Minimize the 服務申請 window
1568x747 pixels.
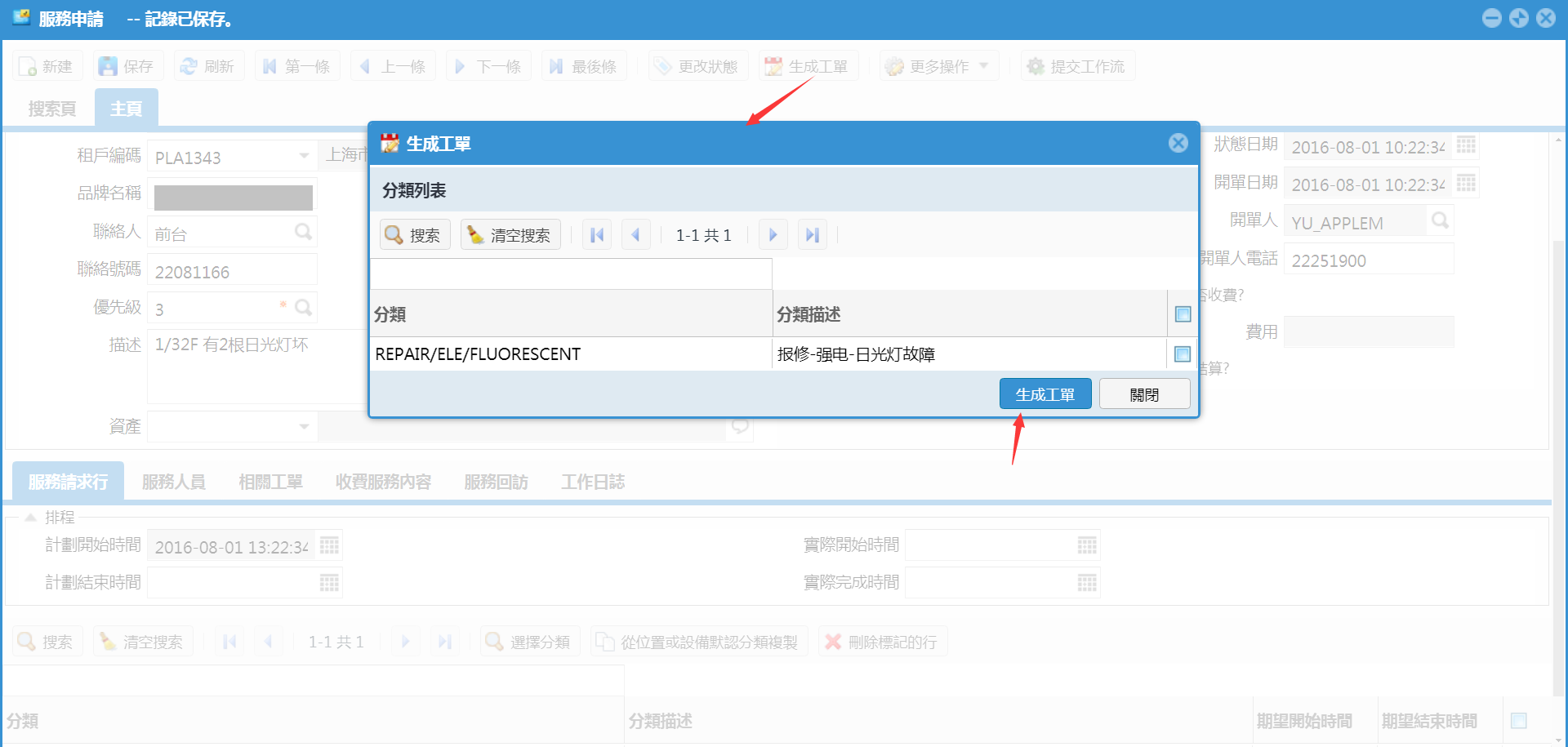[x=1491, y=18]
